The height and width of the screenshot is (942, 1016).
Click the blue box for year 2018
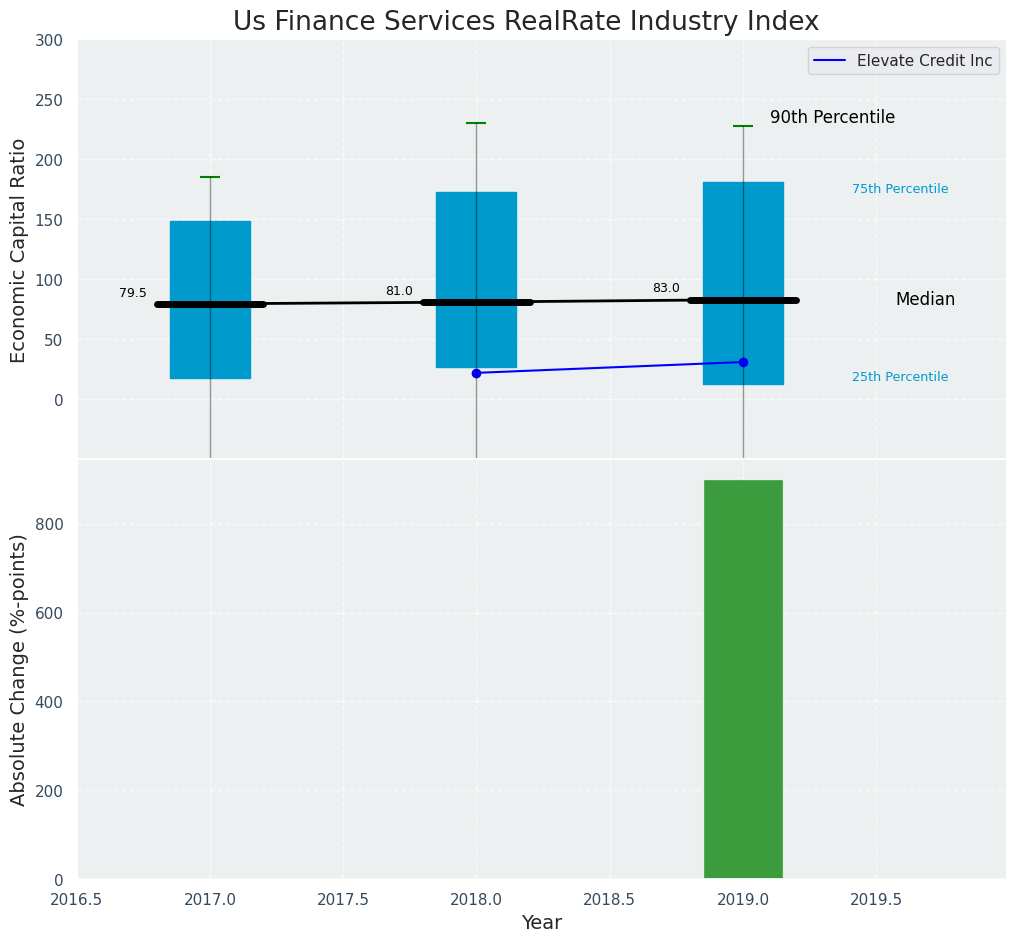coord(476,240)
